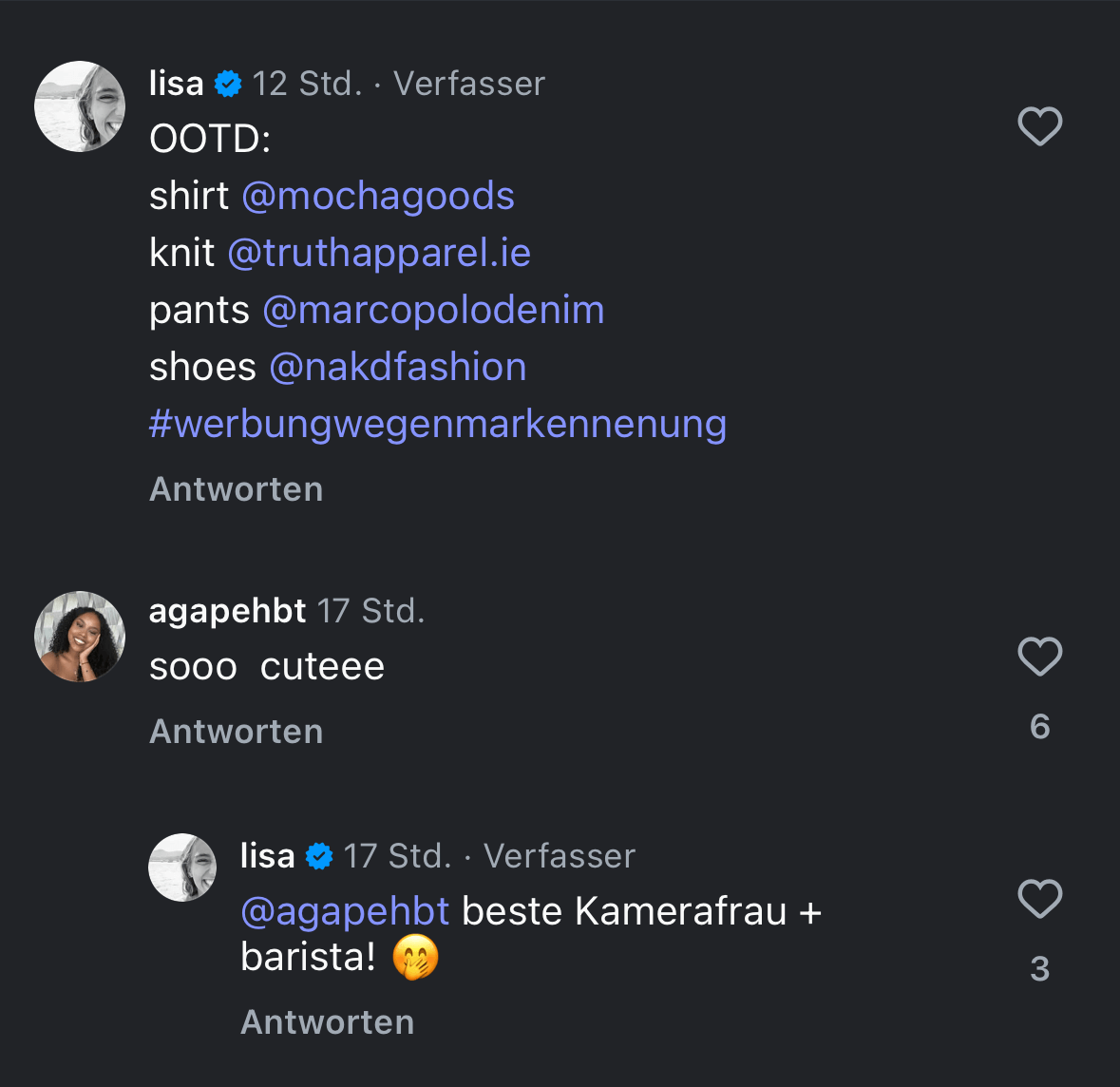Click Antworten under the OOTD comment
The height and width of the screenshot is (1087, 1120).
coord(237,489)
